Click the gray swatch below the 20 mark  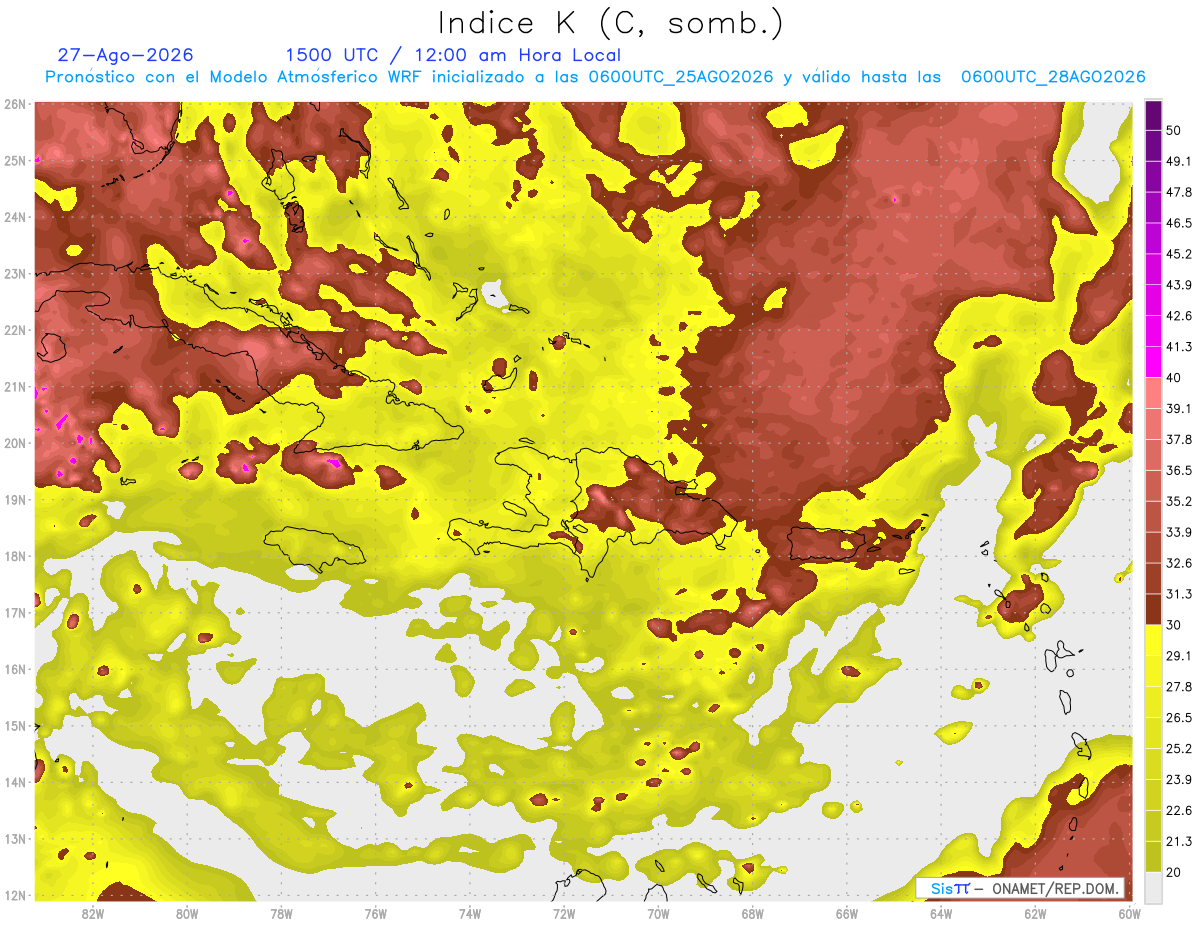pyautogui.click(x=1154, y=886)
